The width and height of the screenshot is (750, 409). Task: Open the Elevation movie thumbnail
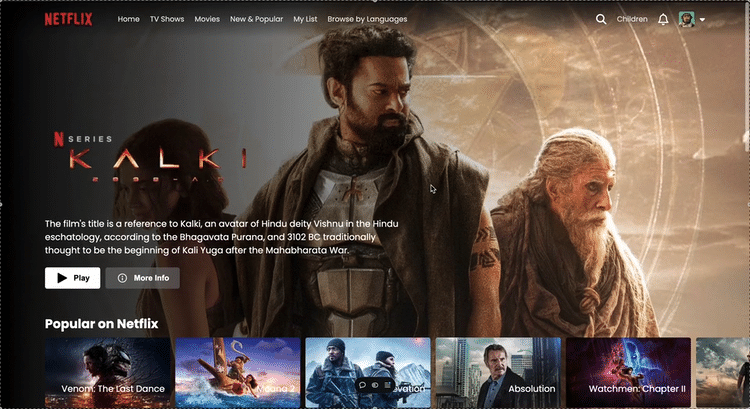point(368,373)
